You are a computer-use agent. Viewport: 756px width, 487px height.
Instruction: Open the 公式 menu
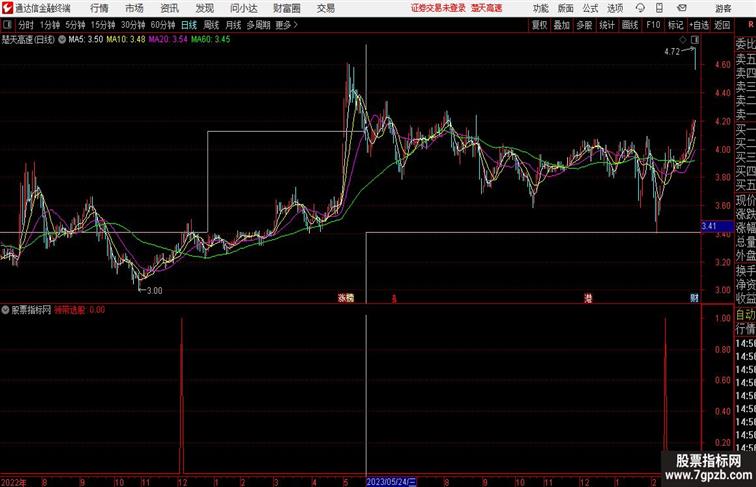(590, 8)
